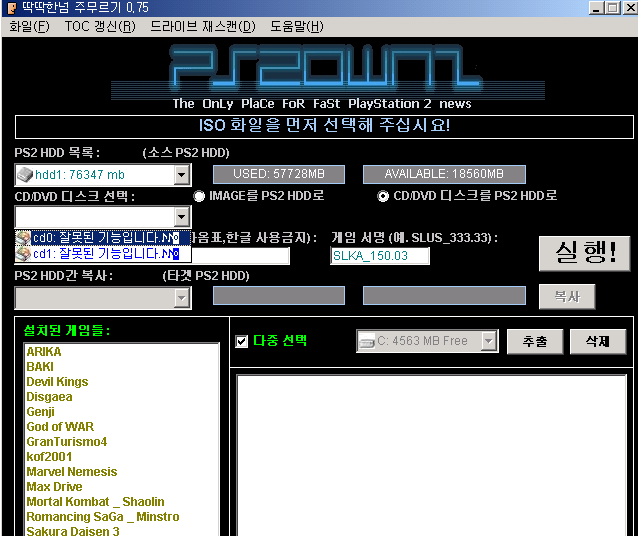Click the SLKA_150.03 game ID field

click(380, 256)
